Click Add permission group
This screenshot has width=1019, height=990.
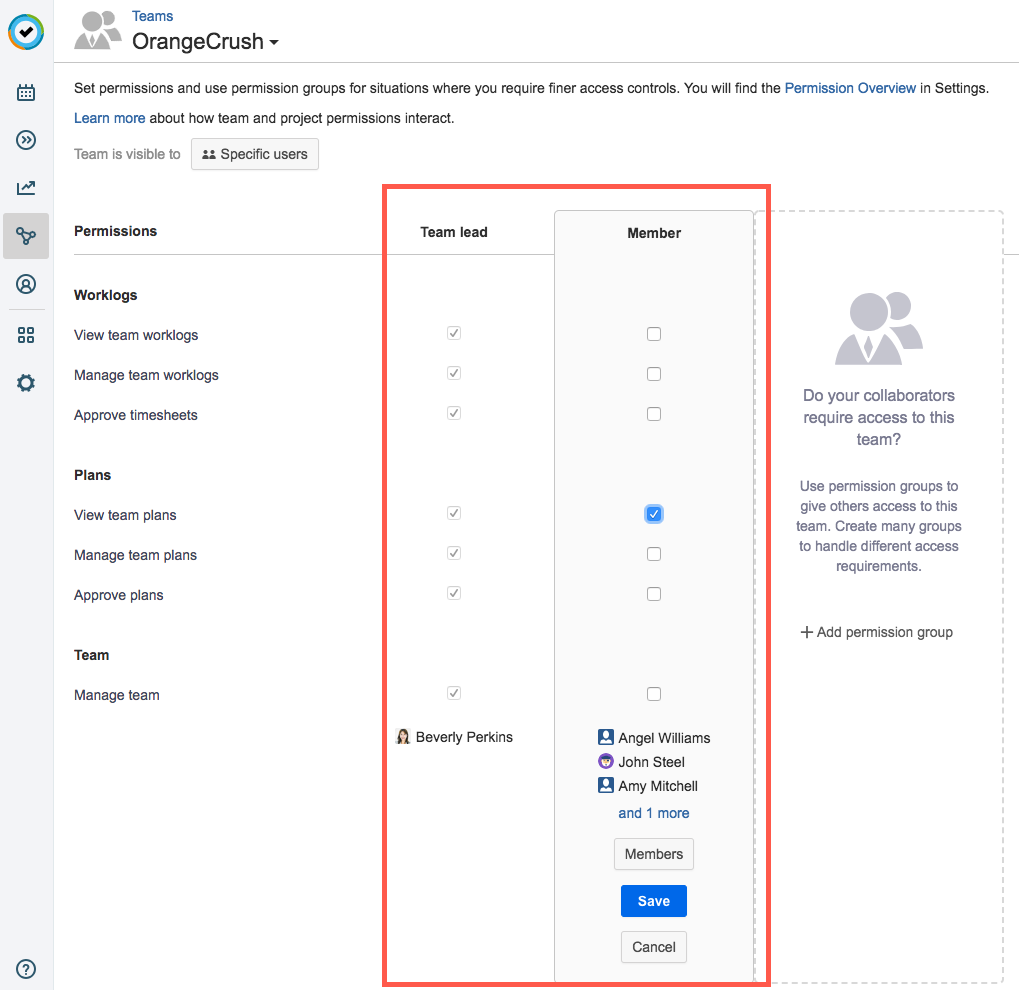pyautogui.click(x=877, y=632)
